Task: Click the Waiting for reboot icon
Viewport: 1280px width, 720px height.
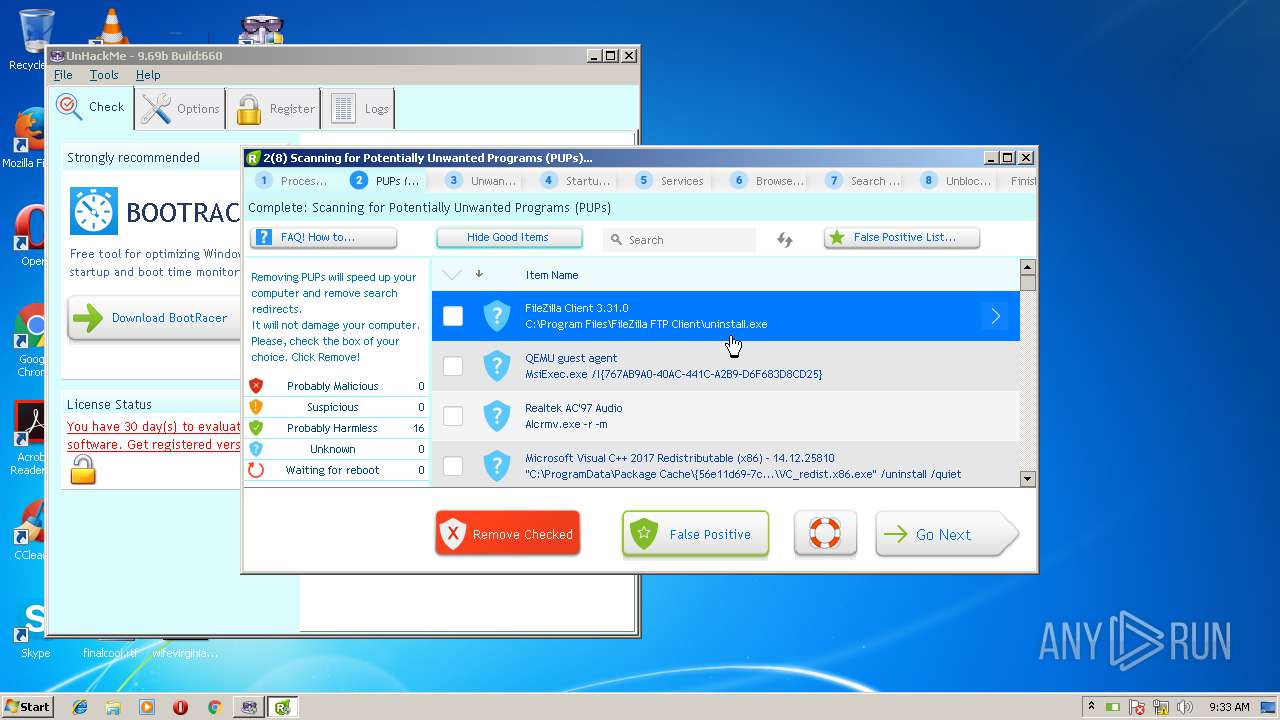Action: pyautogui.click(x=256, y=470)
